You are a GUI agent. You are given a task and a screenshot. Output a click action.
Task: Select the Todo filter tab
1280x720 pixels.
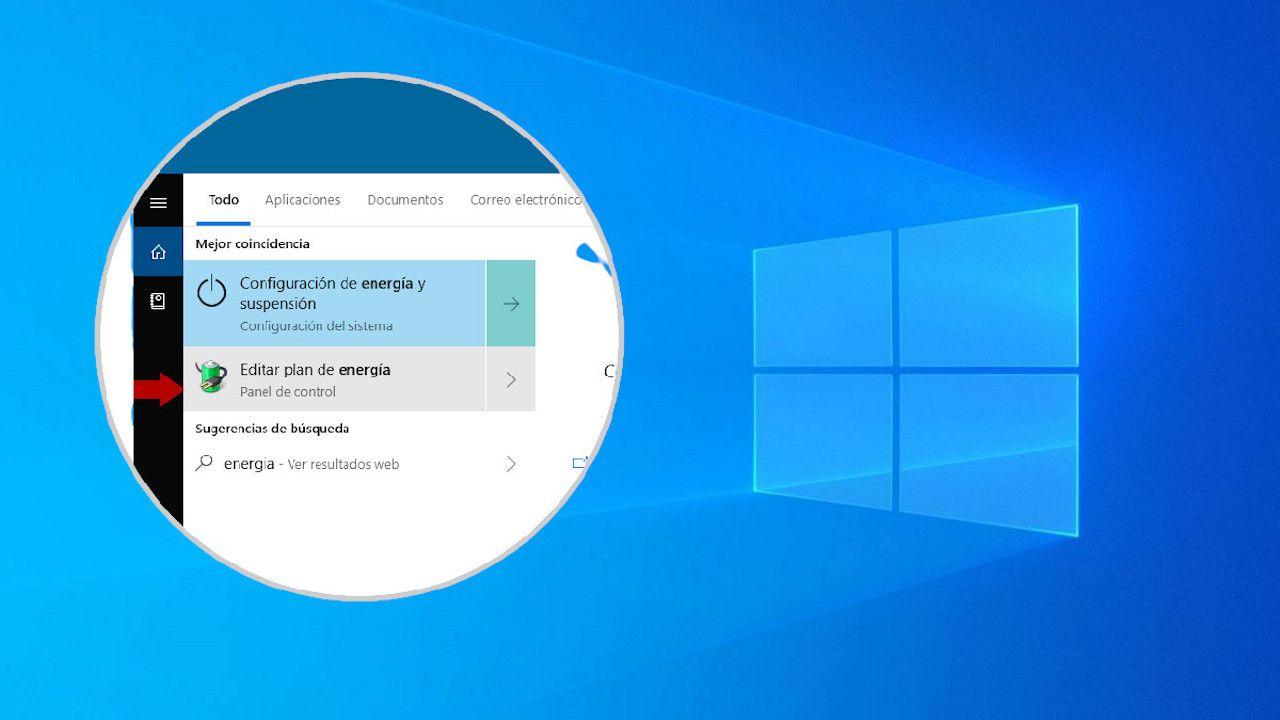click(x=223, y=200)
